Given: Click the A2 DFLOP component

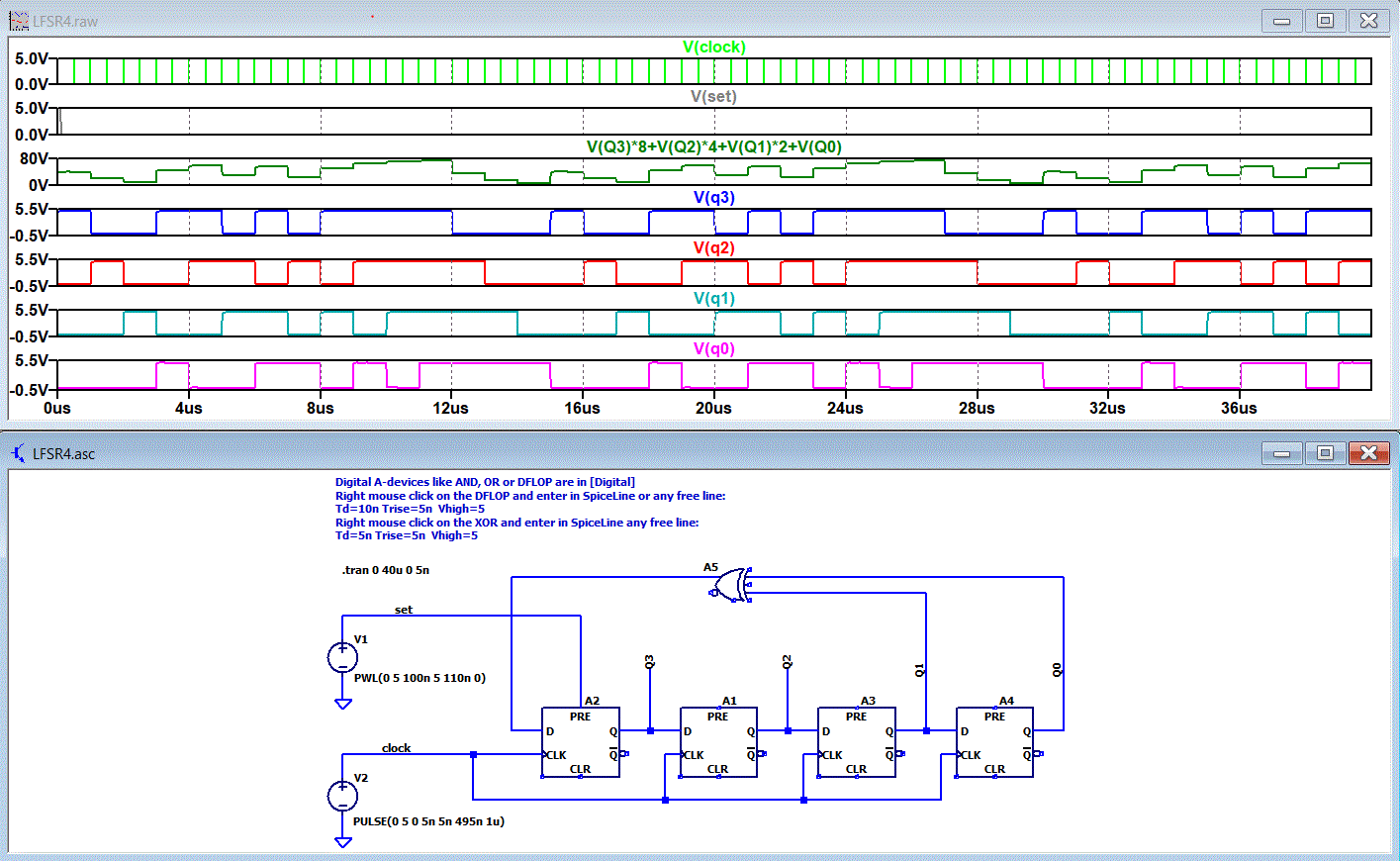Looking at the screenshot, I should tap(581, 742).
